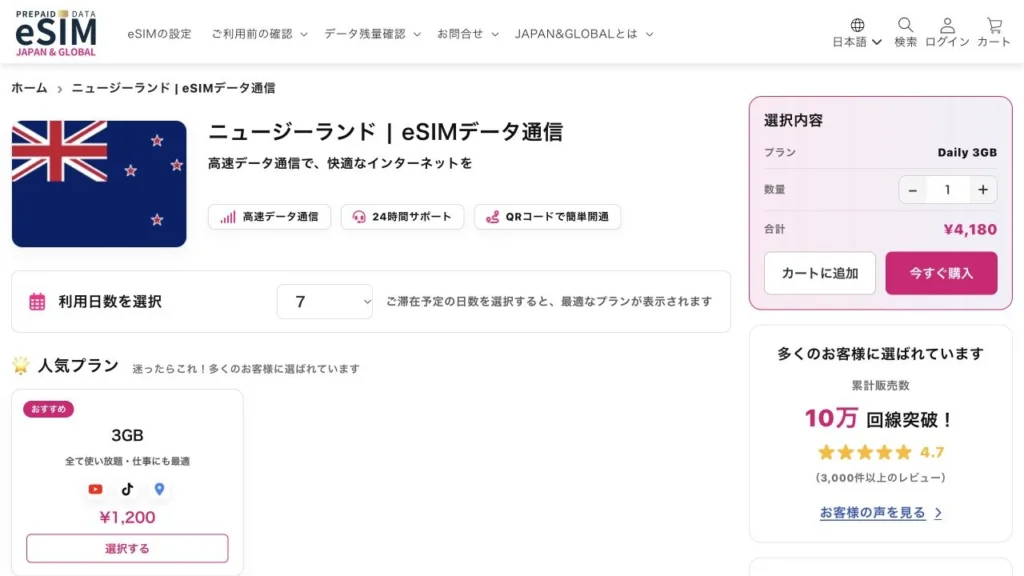Viewport: 1024px width, 576px height.
Task: Expand the データ残量確認 menu
Action: point(372,34)
